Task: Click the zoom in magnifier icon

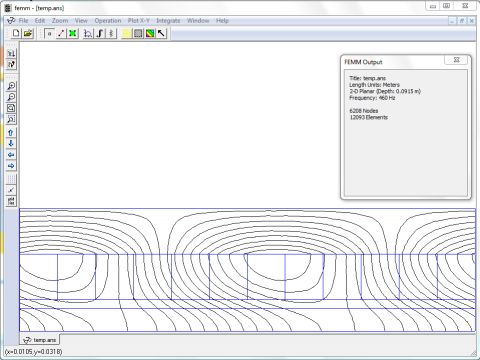Action: pyautogui.click(x=11, y=86)
